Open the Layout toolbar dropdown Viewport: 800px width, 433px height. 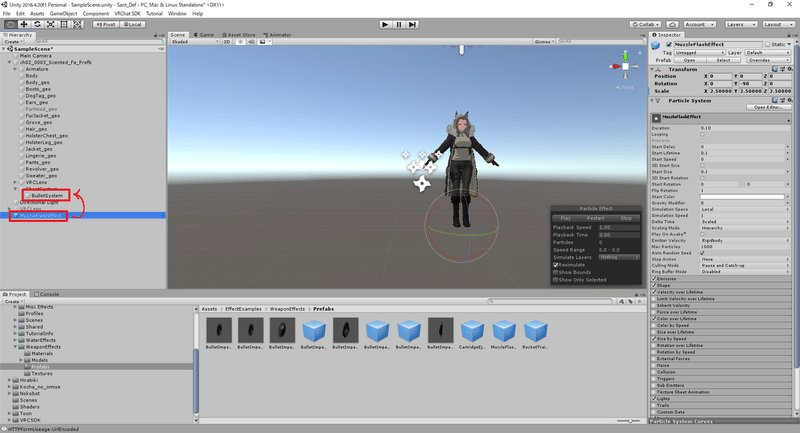(x=778, y=24)
